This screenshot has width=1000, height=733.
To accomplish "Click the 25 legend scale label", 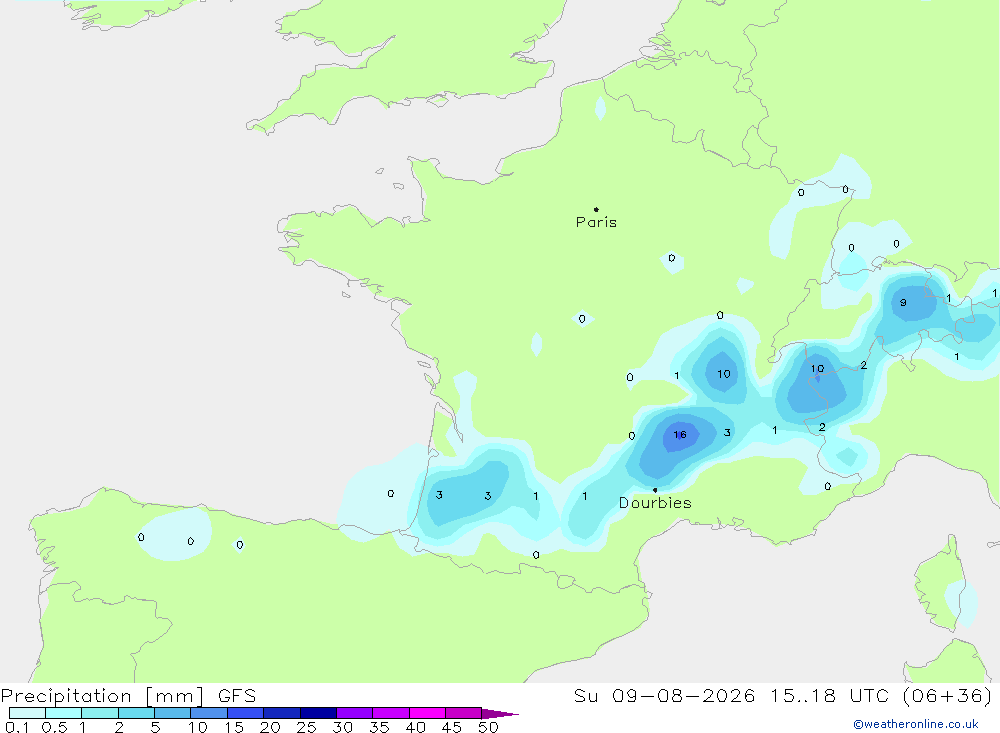I will (x=306, y=727).
